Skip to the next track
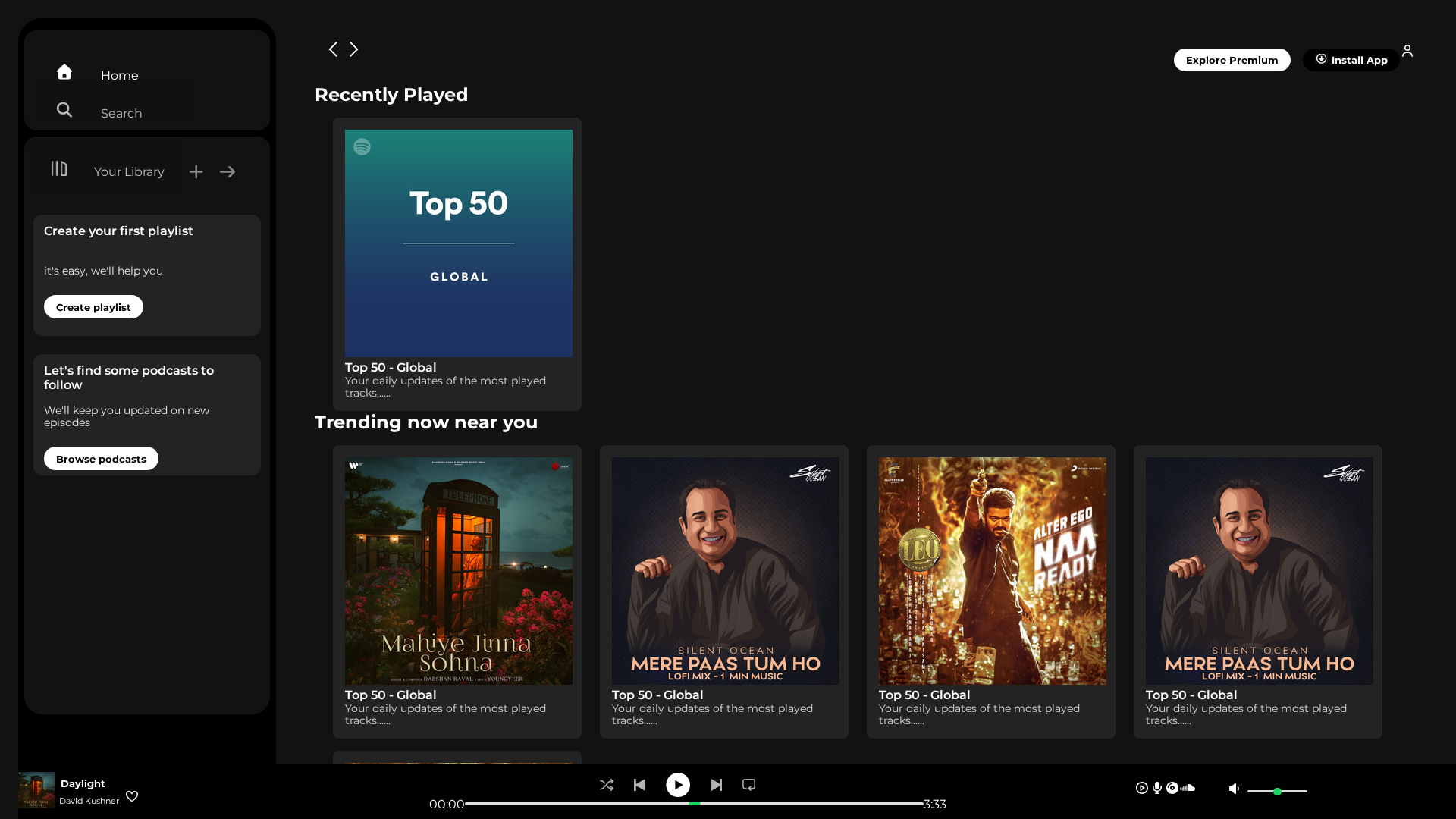1456x819 pixels. coord(717,785)
